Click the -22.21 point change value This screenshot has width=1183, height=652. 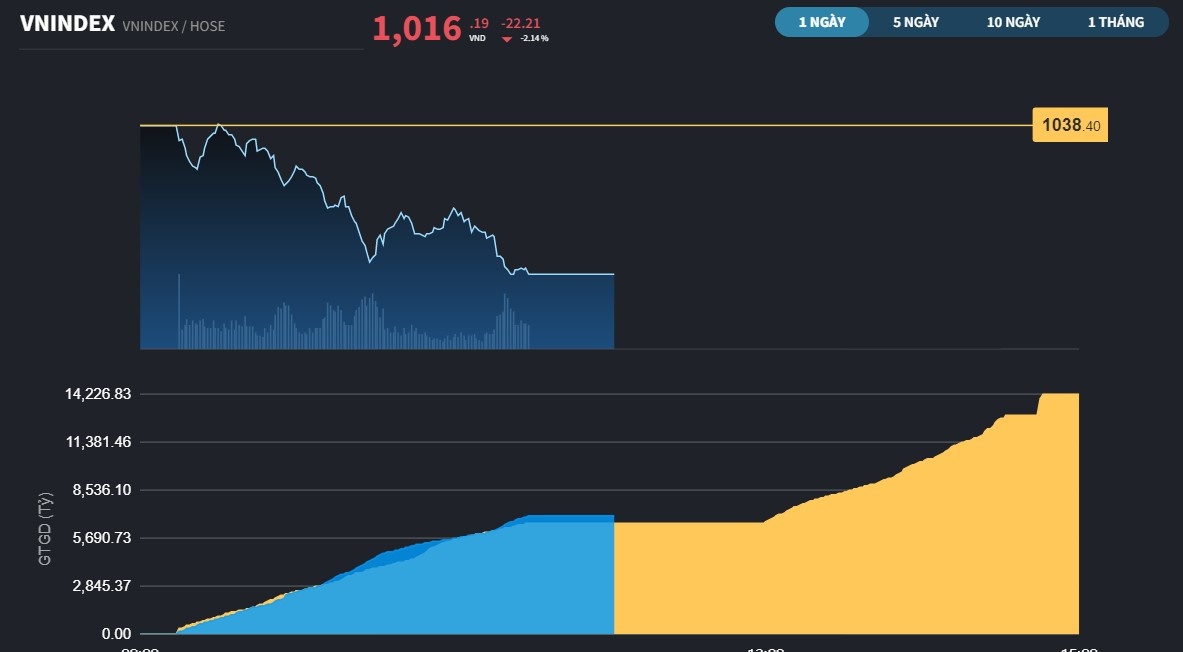coord(520,22)
